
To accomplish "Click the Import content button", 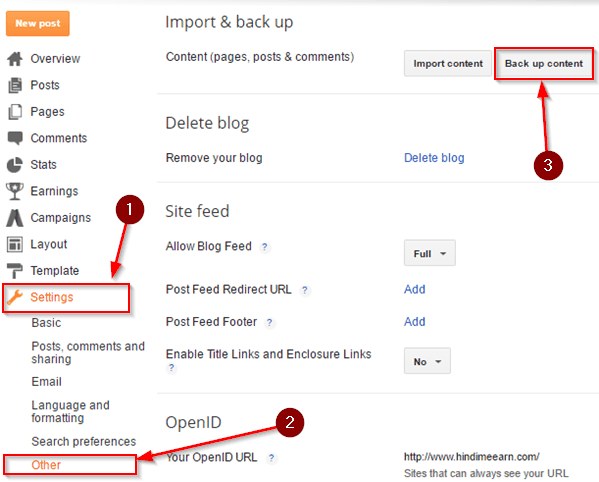I will 448,63.
